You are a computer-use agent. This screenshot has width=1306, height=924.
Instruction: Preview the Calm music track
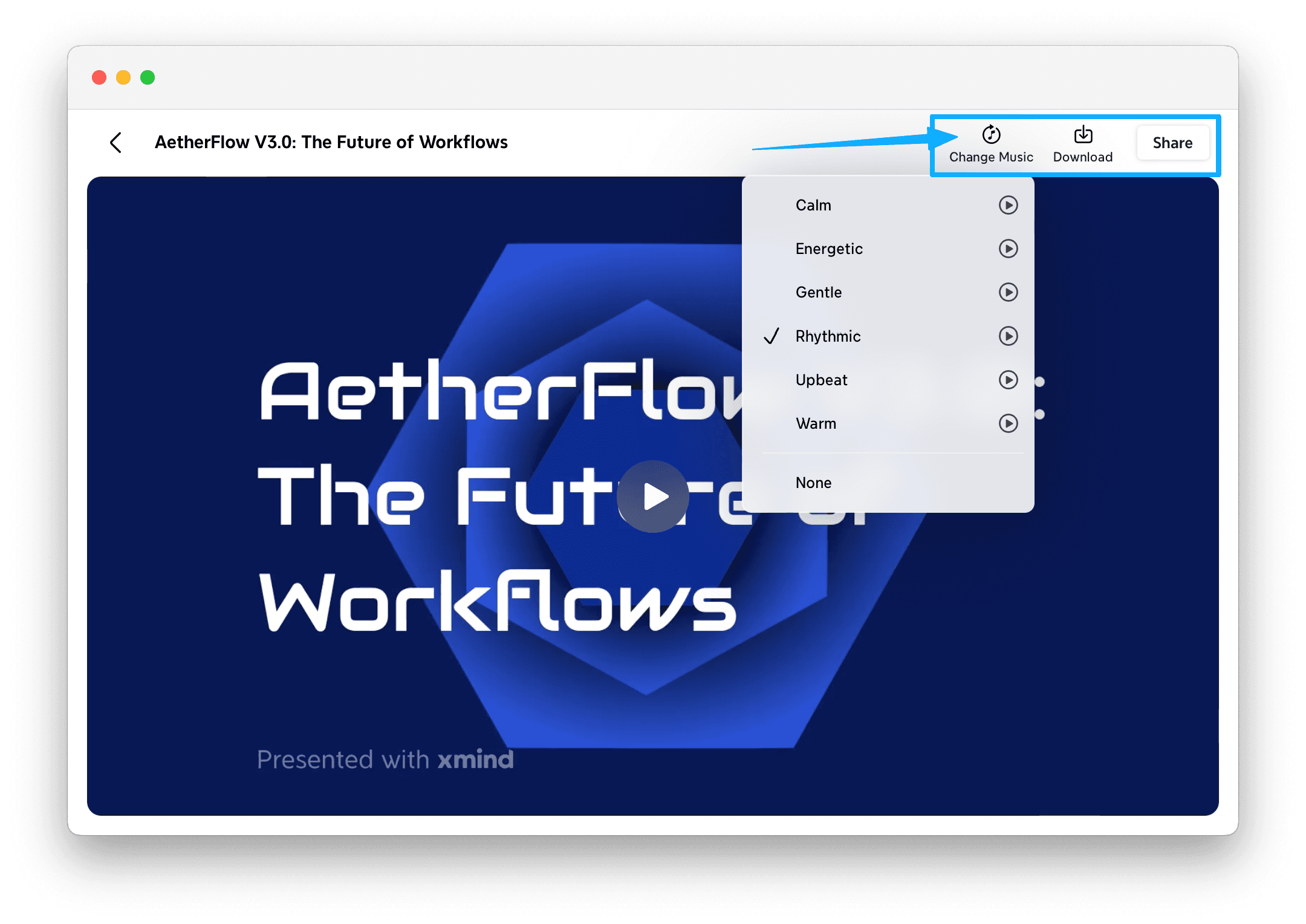click(x=1008, y=205)
